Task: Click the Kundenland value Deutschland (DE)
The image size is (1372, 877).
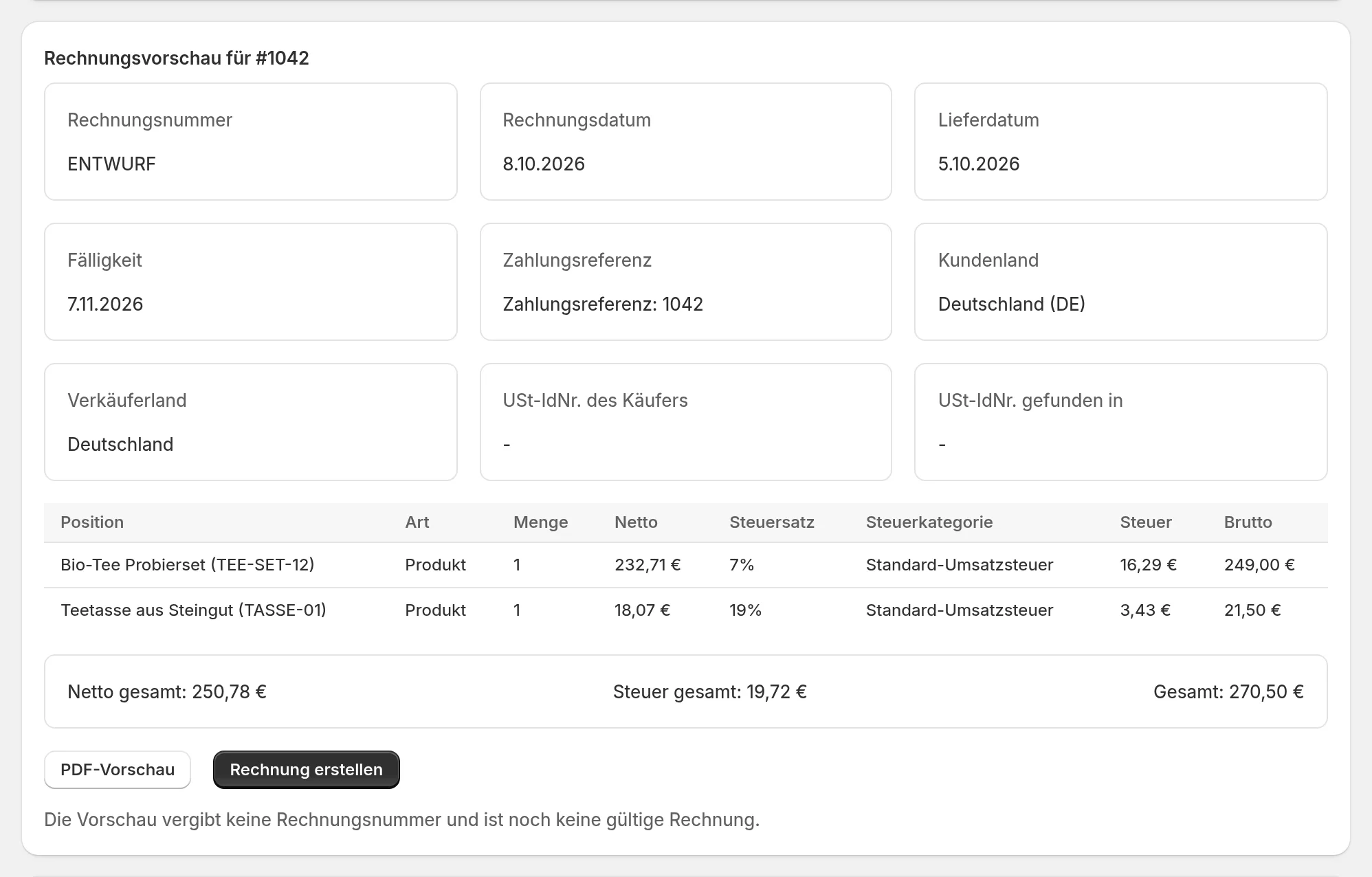Action: (x=1012, y=304)
